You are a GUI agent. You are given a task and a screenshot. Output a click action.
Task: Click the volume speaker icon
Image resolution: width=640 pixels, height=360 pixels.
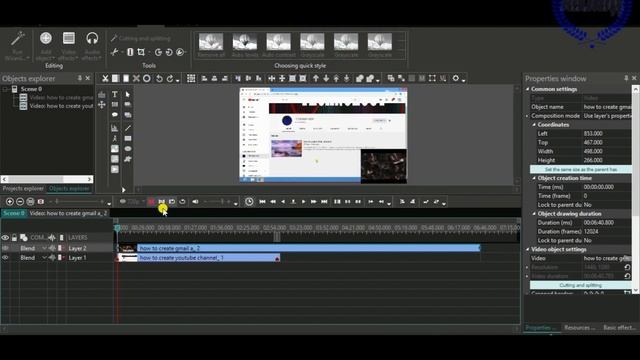(x=196, y=202)
